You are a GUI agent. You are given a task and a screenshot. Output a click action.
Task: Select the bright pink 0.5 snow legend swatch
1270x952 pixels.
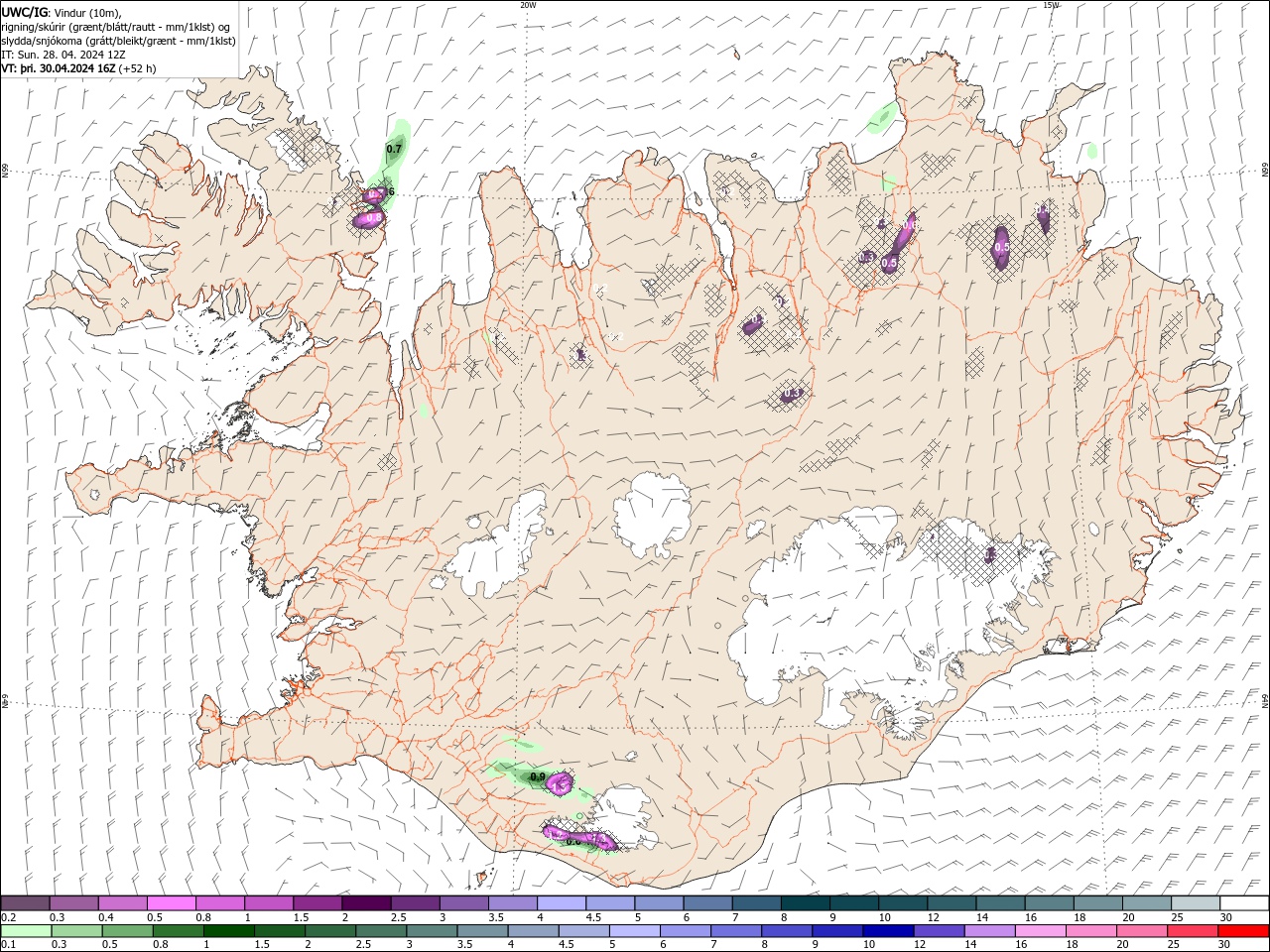[x=171, y=903]
